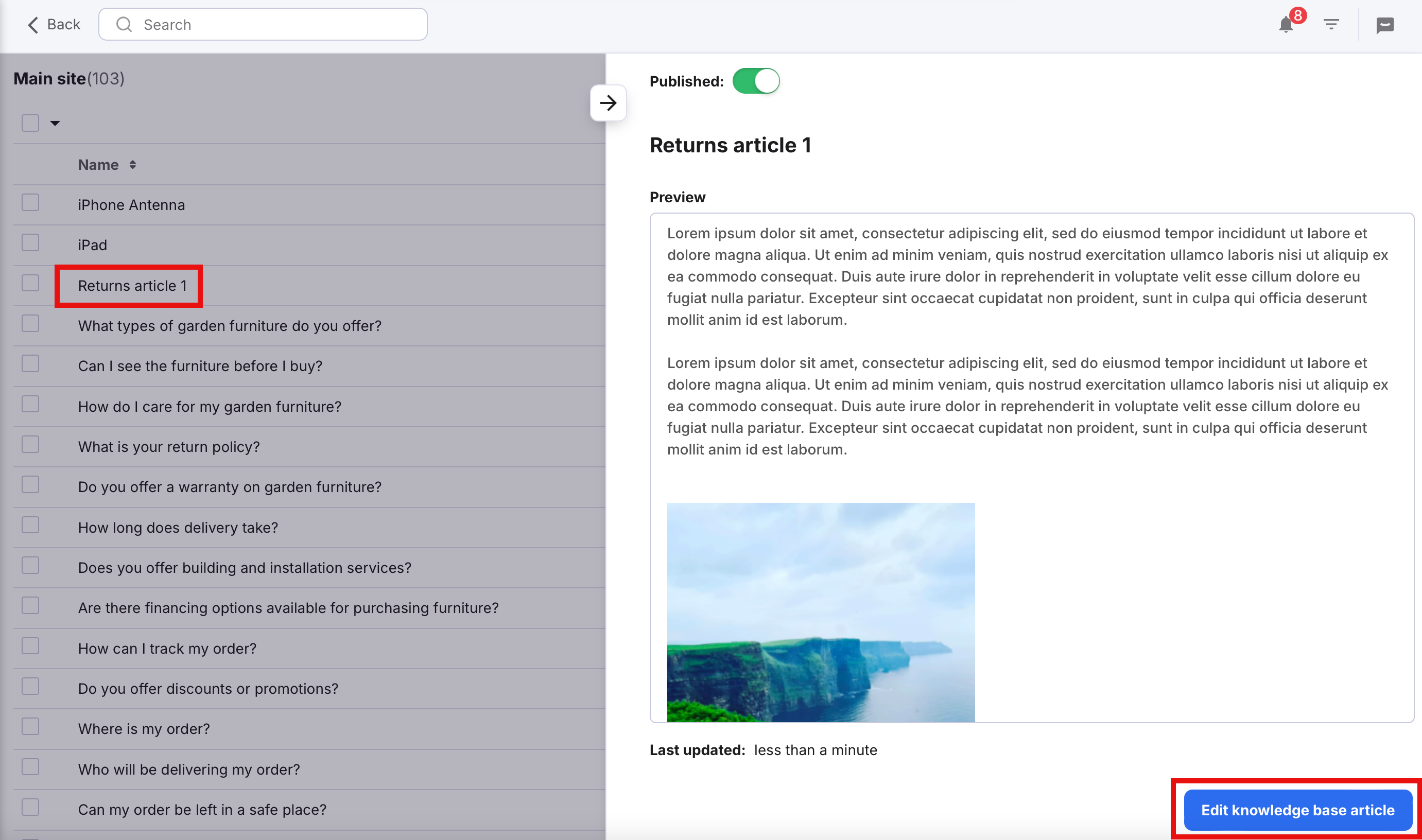Check the return policy checkbox
The width and height of the screenshot is (1422, 840).
[30, 445]
